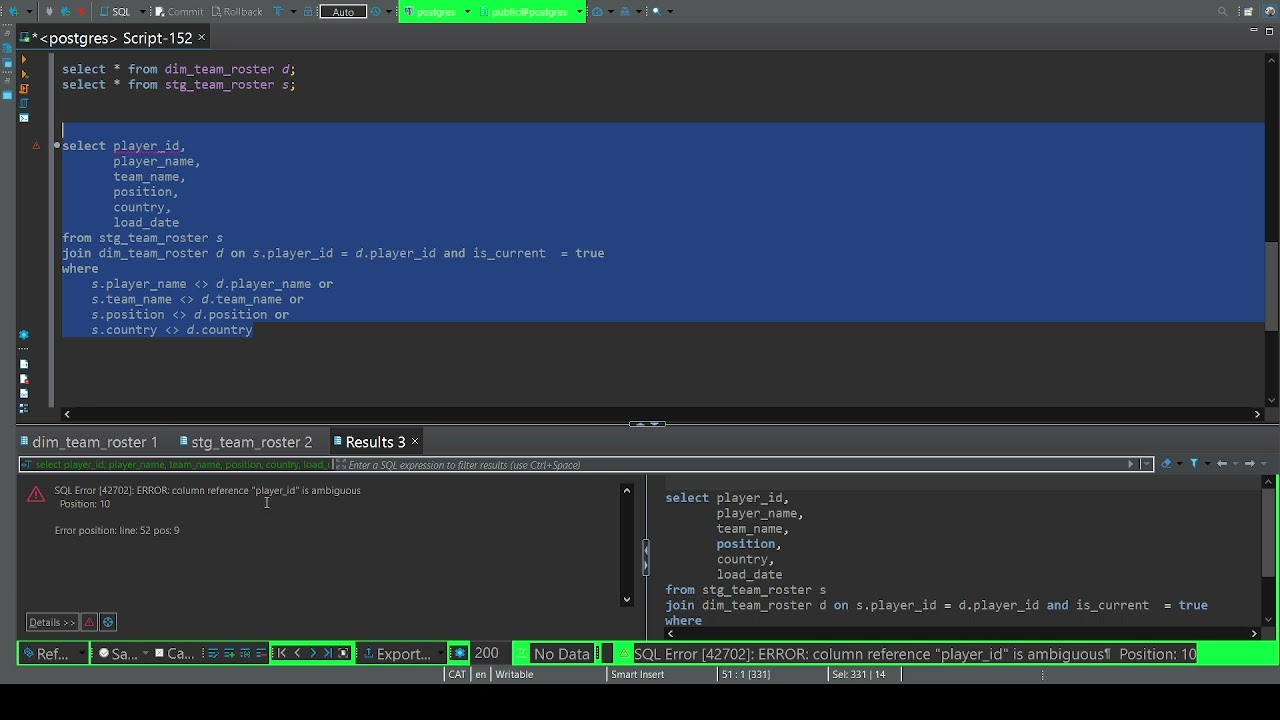The height and width of the screenshot is (720, 1280).
Task: Switch to the stg_team_roster 2 result tab
Action: pyautogui.click(x=246, y=442)
